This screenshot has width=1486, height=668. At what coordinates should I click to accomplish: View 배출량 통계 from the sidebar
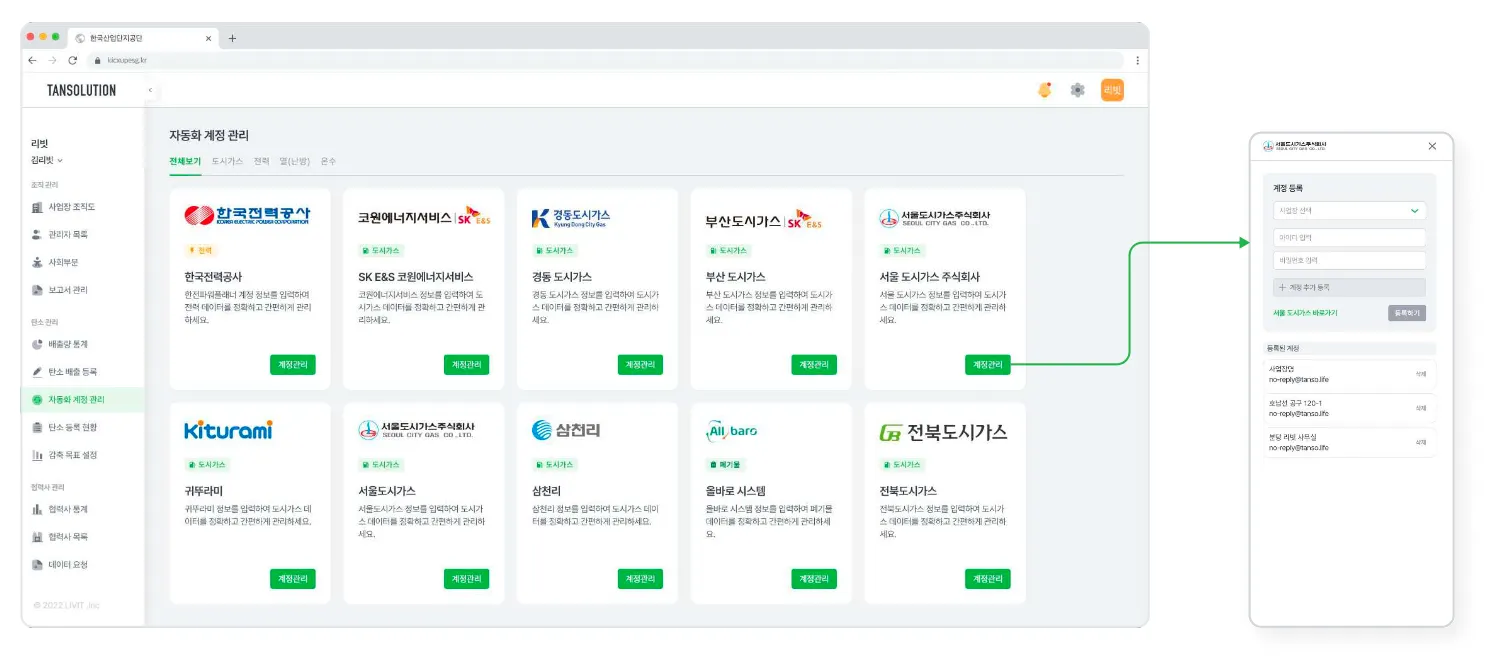click(x=60, y=344)
